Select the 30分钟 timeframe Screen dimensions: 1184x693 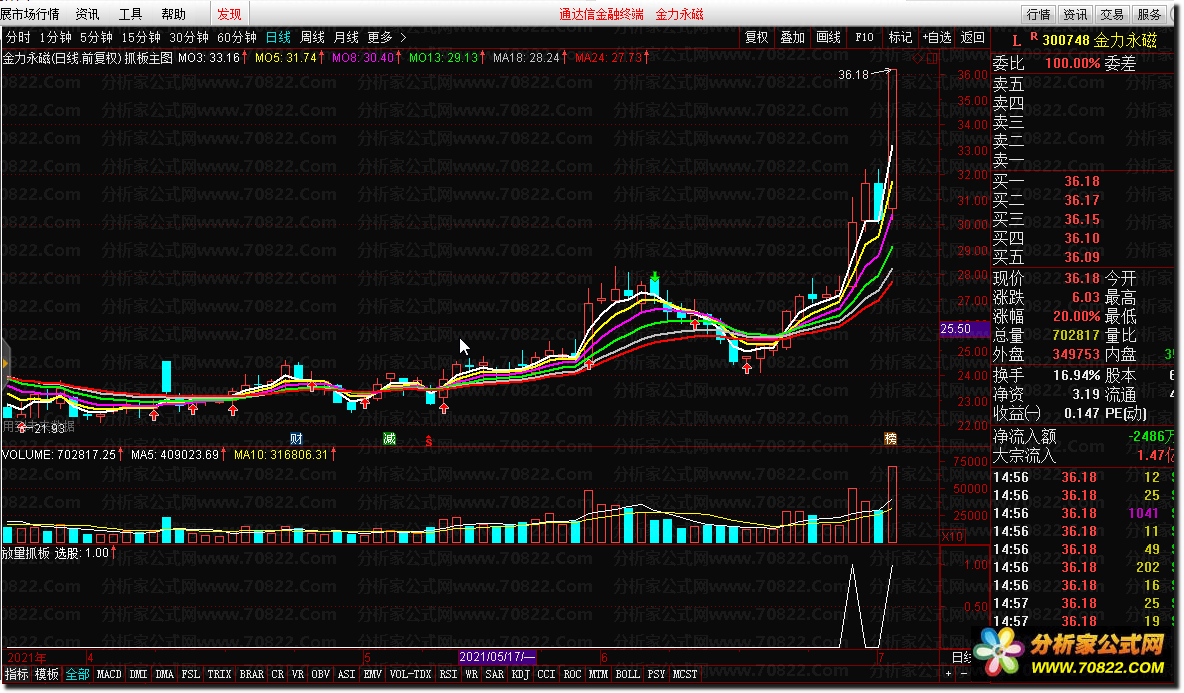coord(189,37)
